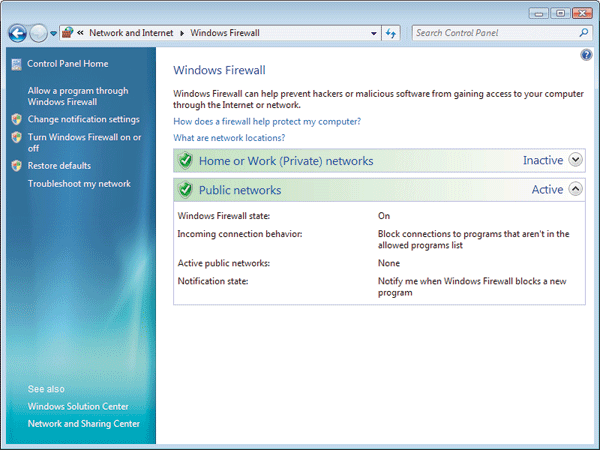Click shield icon beside Turn Windows Firewall on or off
Viewport: 600px width, 450px height.
click(16, 137)
